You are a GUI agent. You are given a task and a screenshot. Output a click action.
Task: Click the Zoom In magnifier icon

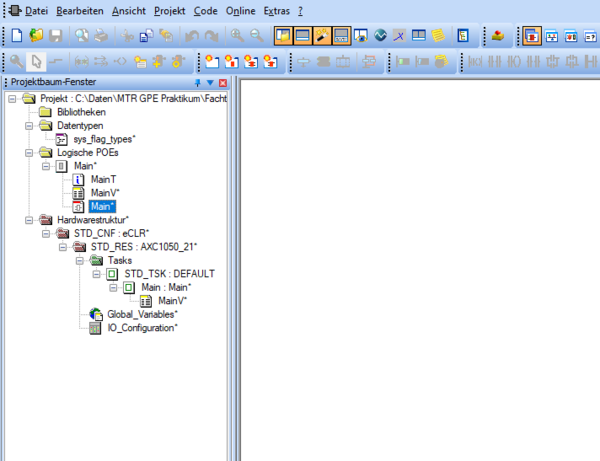pyautogui.click(x=238, y=37)
